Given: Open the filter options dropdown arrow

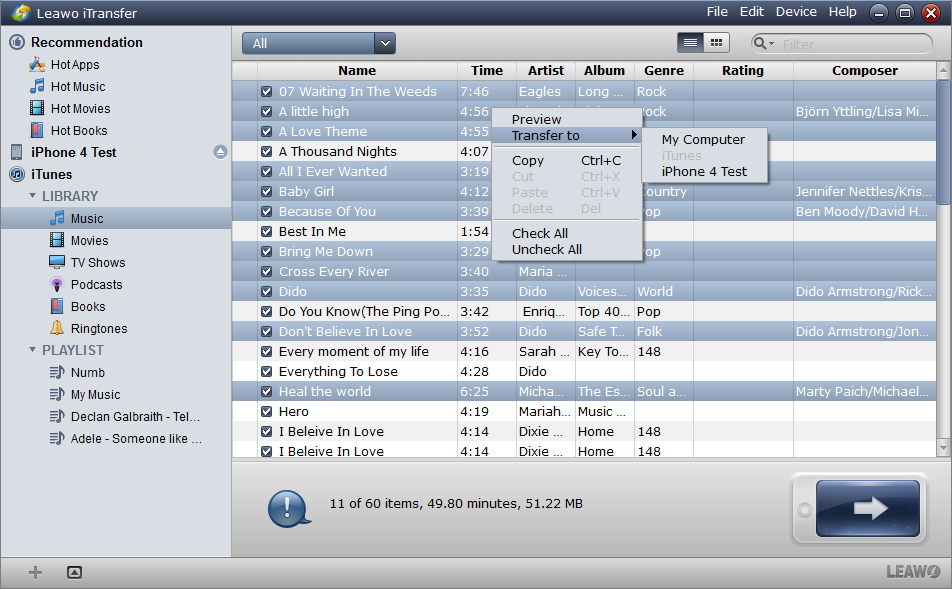Looking at the screenshot, I should [771, 44].
